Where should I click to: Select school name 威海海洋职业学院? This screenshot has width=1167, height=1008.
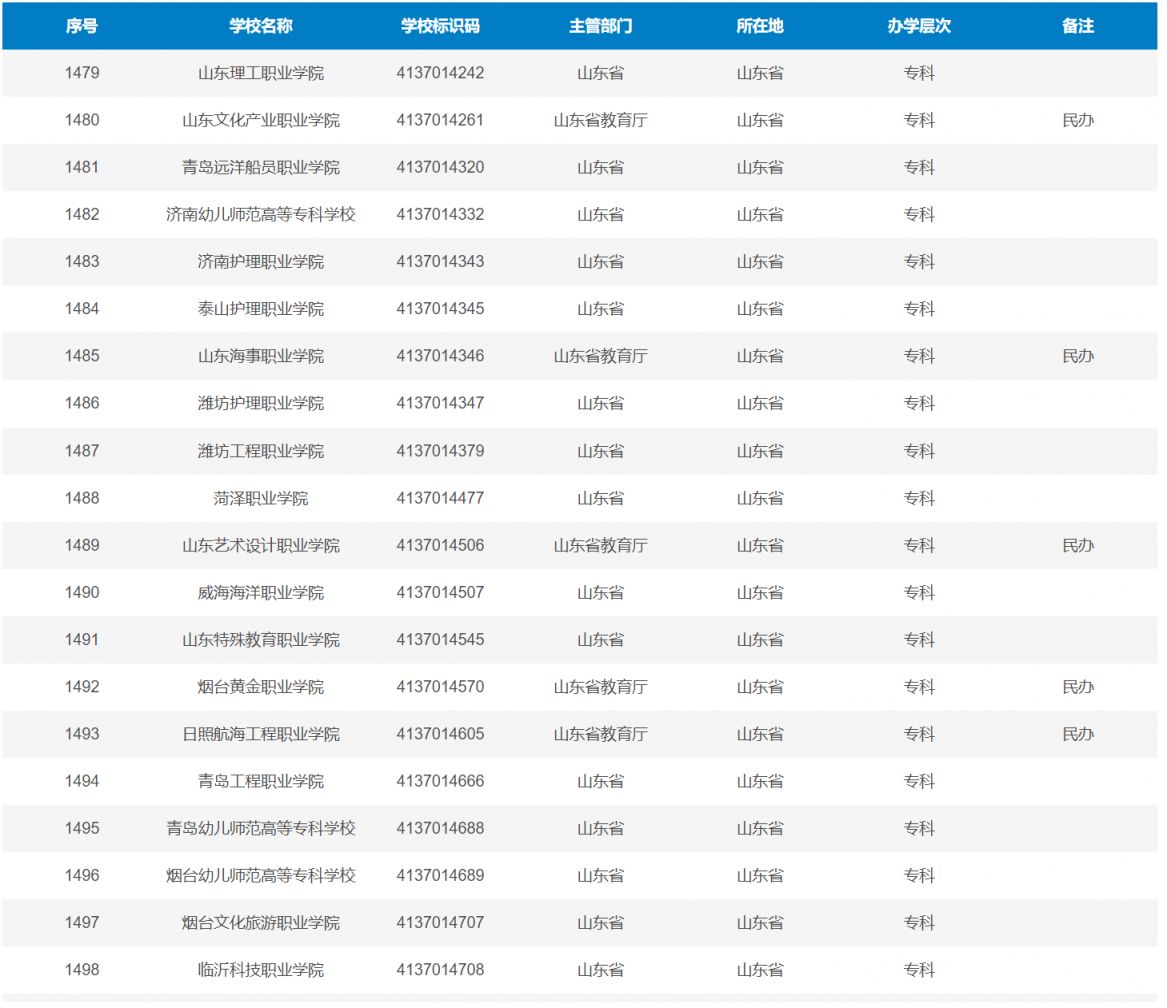[260, 593]
